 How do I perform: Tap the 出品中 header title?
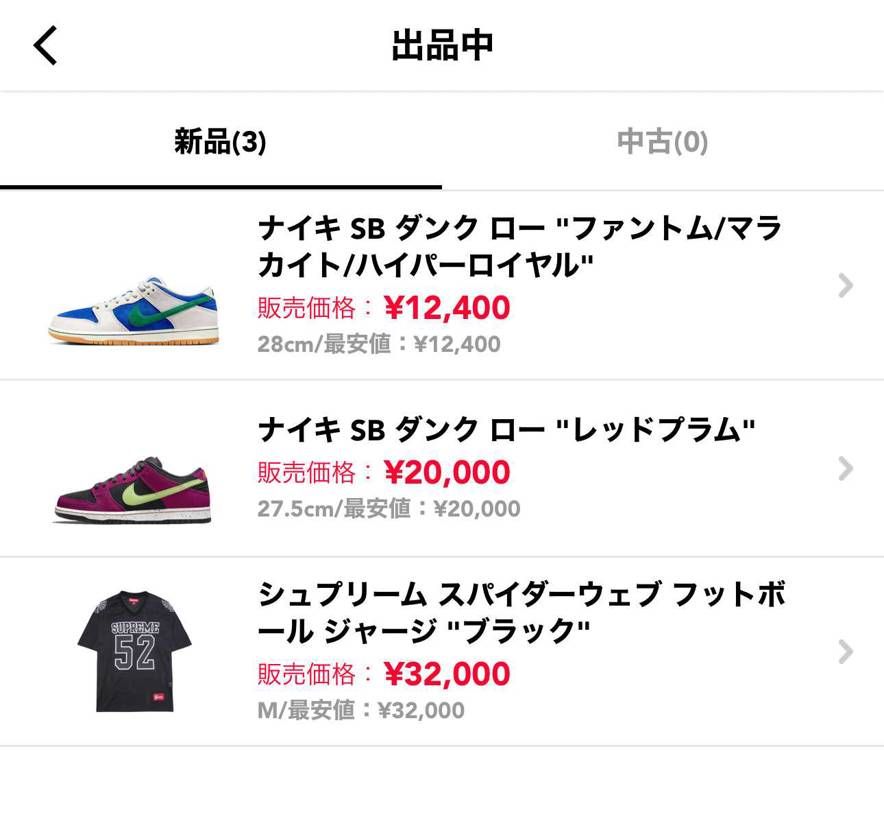point(442,45)
